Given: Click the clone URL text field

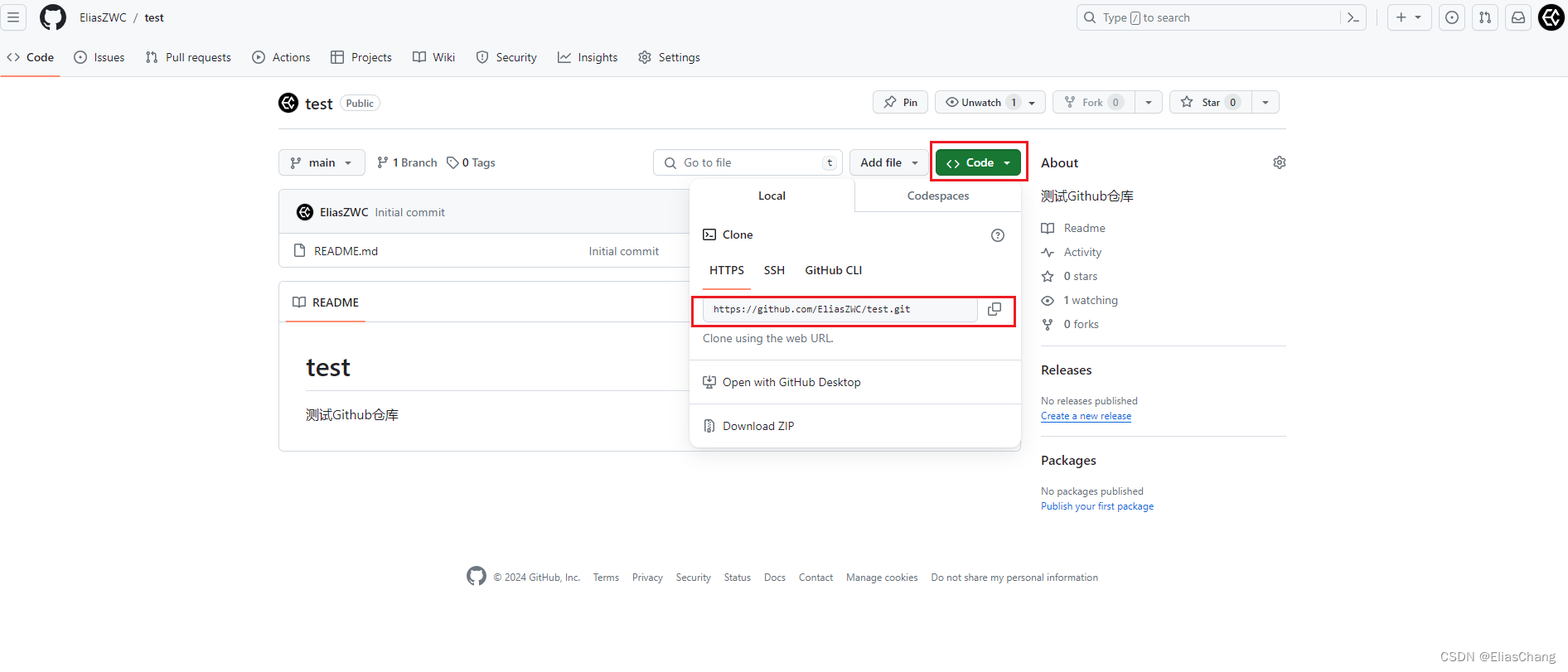Looking at the screenshot, I should pos(840,309).
